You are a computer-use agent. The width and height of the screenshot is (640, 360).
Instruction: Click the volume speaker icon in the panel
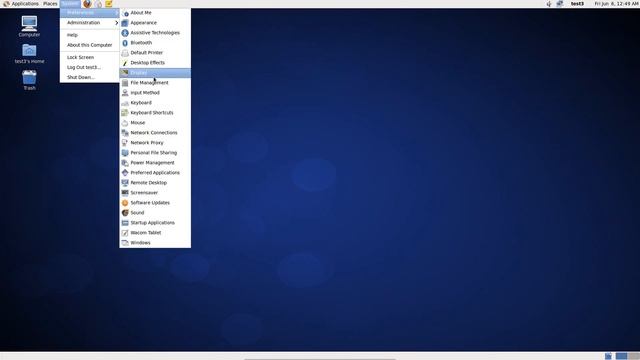click(549, 4)
